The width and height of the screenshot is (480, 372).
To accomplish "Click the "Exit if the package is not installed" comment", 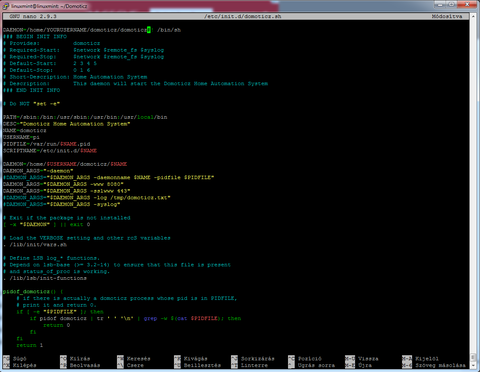I will tap(67, 218).
